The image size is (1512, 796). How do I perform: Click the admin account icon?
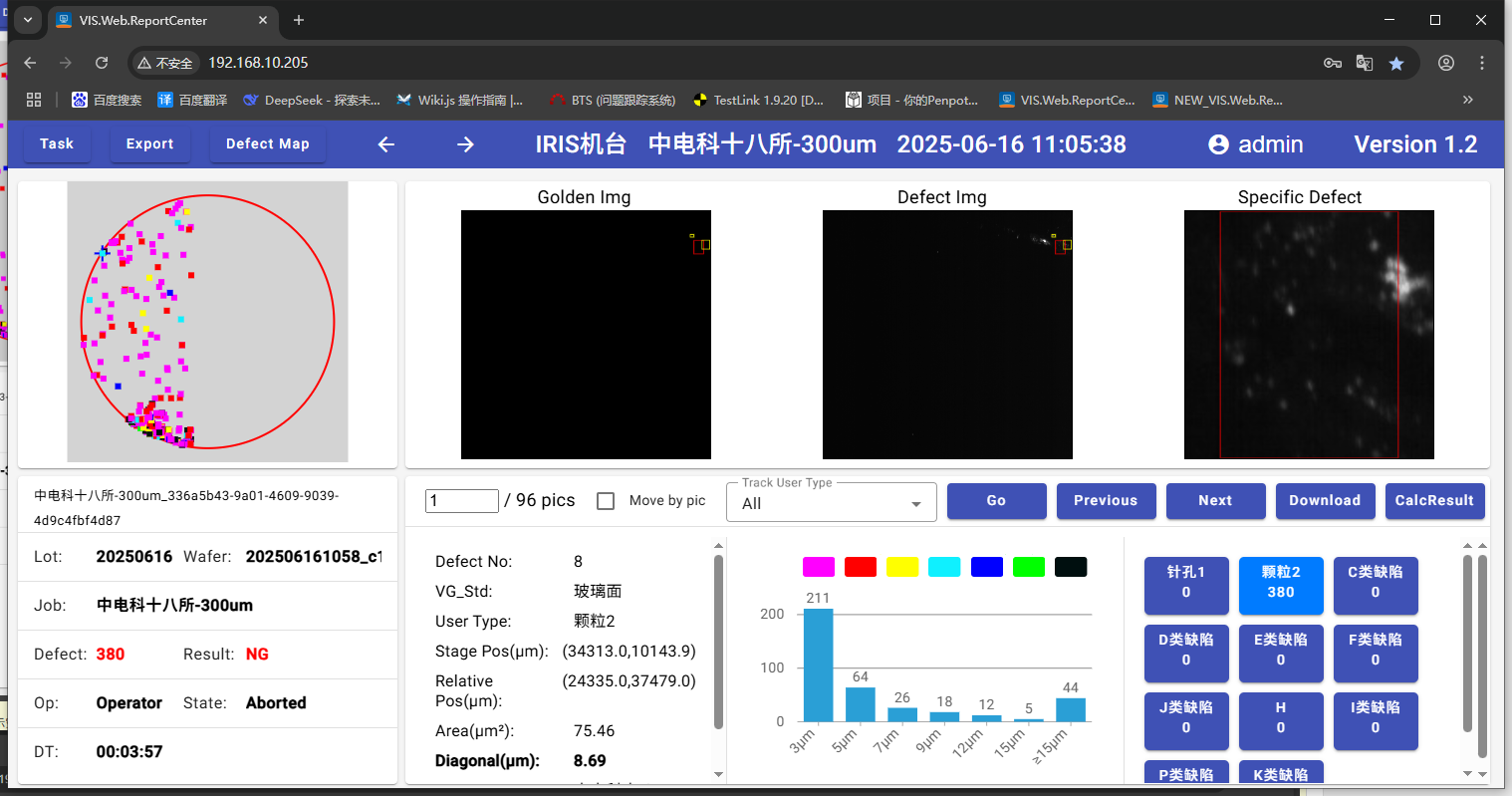[1218, 144]
